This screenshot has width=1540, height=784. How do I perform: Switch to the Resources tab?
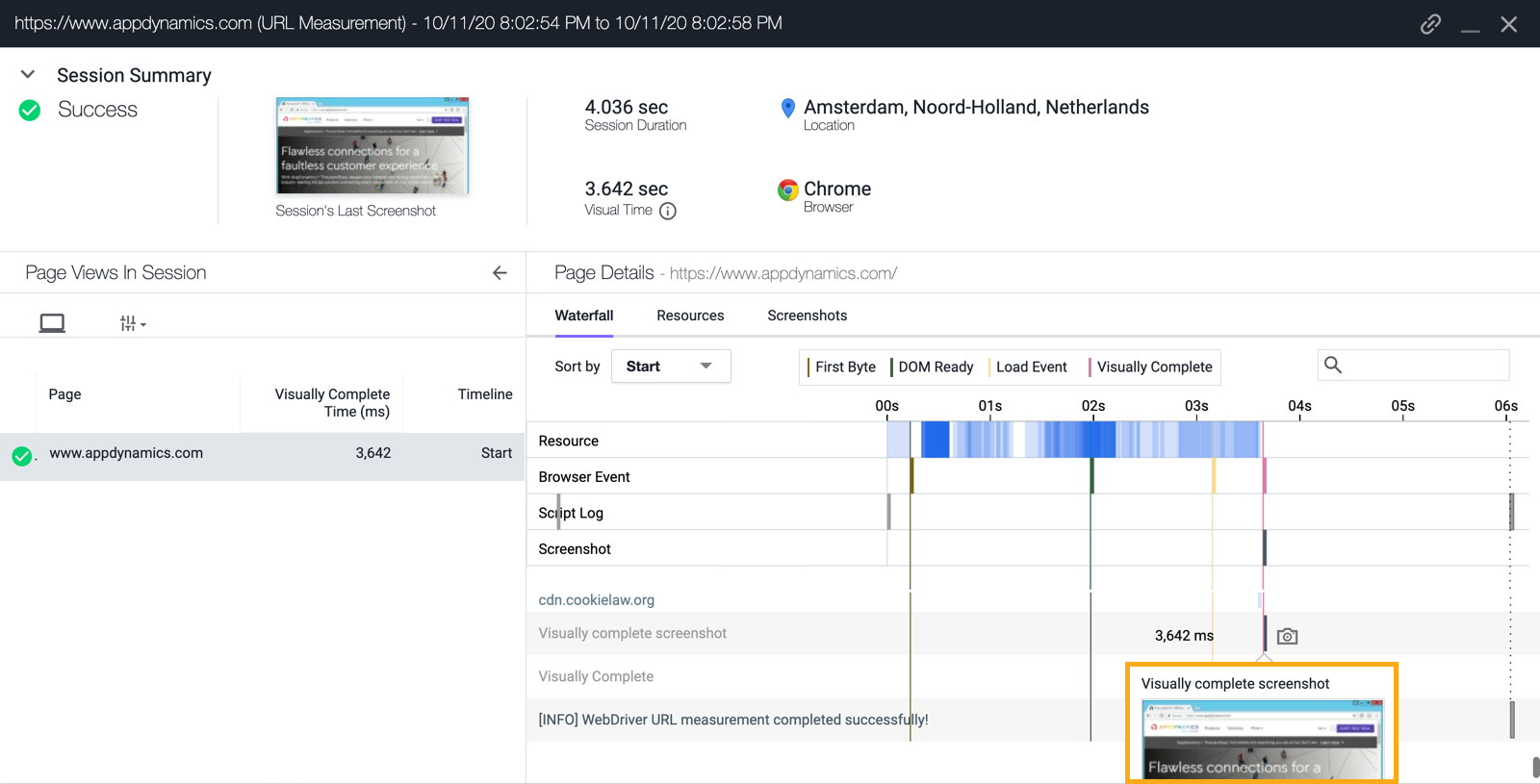point(690,316)
